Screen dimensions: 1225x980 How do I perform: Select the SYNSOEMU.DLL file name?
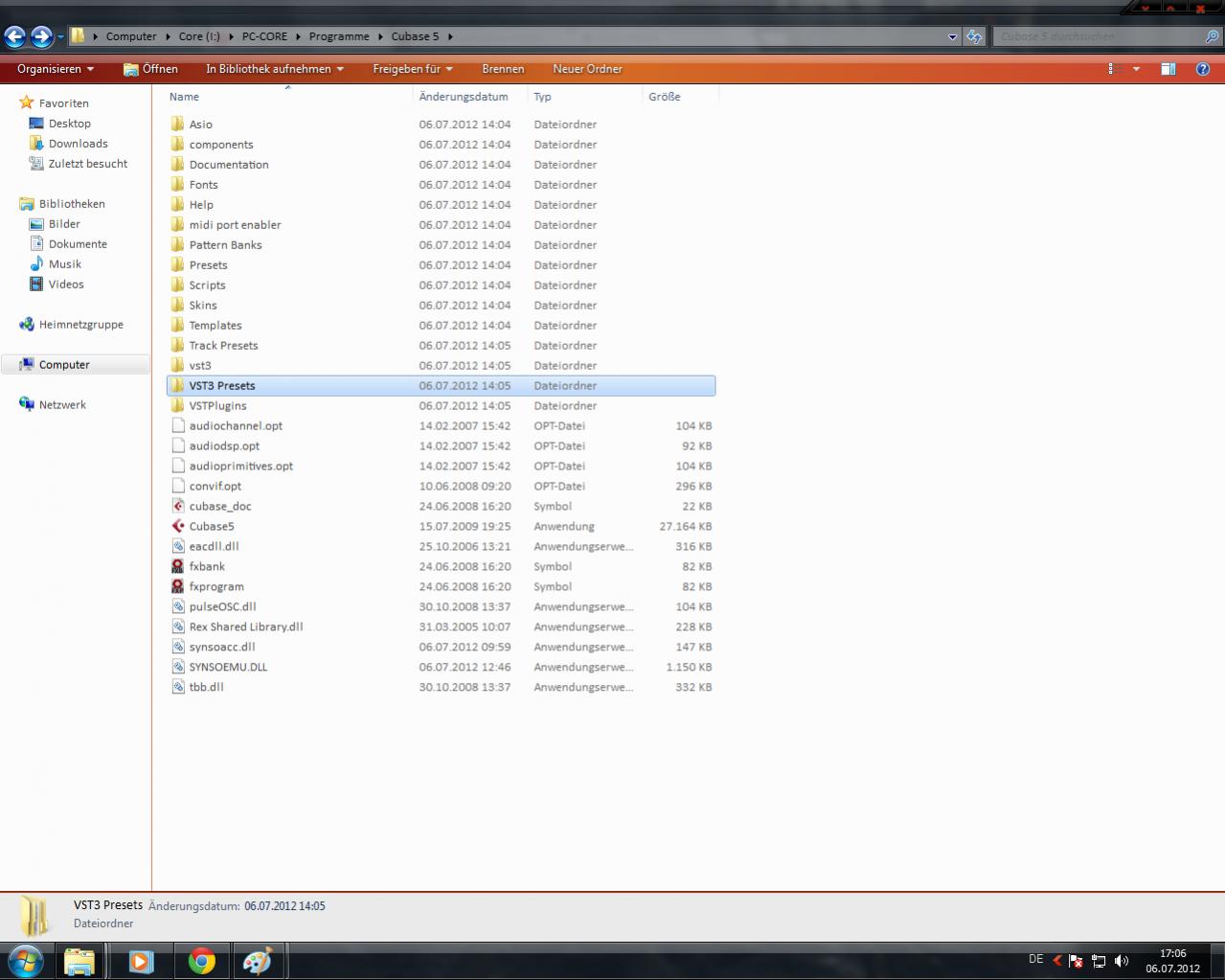click(228, 668)
